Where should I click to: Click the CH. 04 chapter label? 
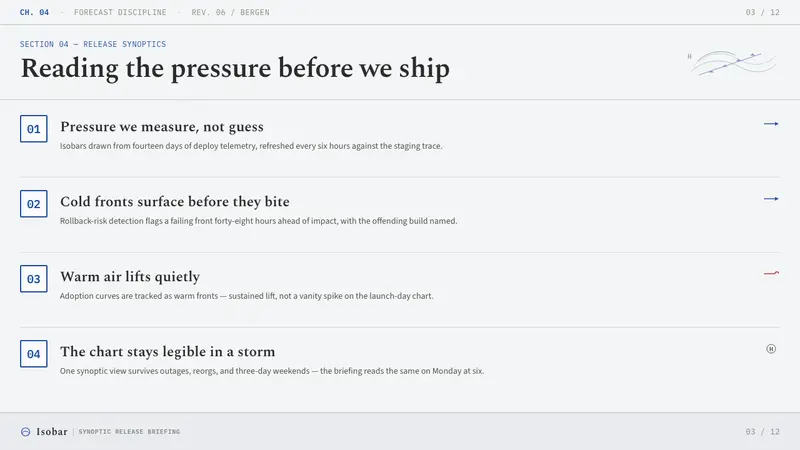coord(34,12)
